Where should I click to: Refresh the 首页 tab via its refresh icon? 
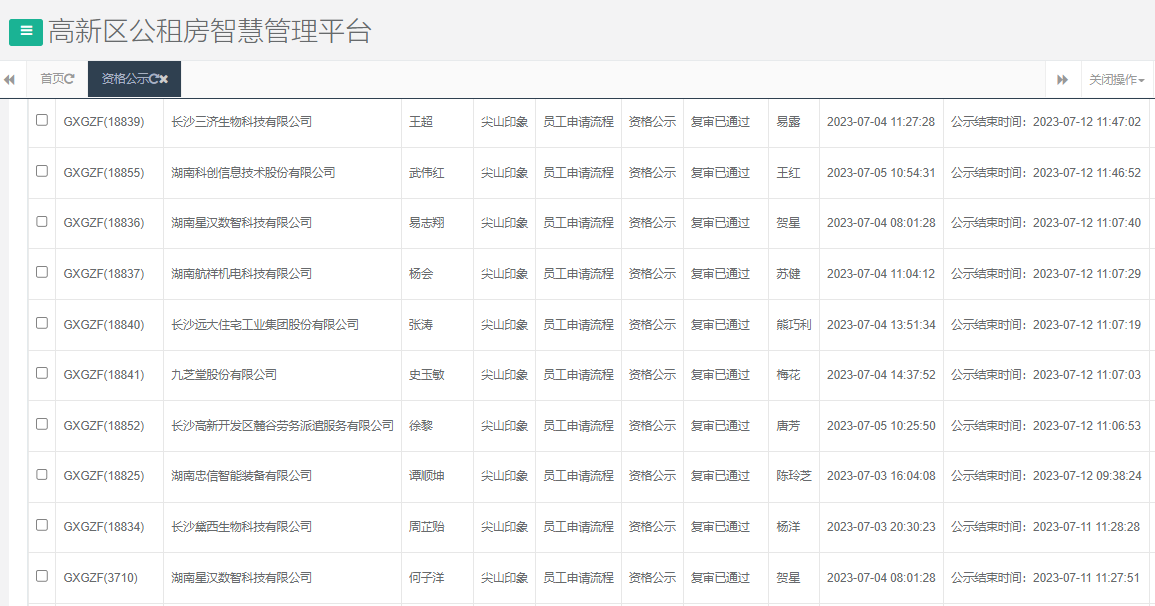71,78
